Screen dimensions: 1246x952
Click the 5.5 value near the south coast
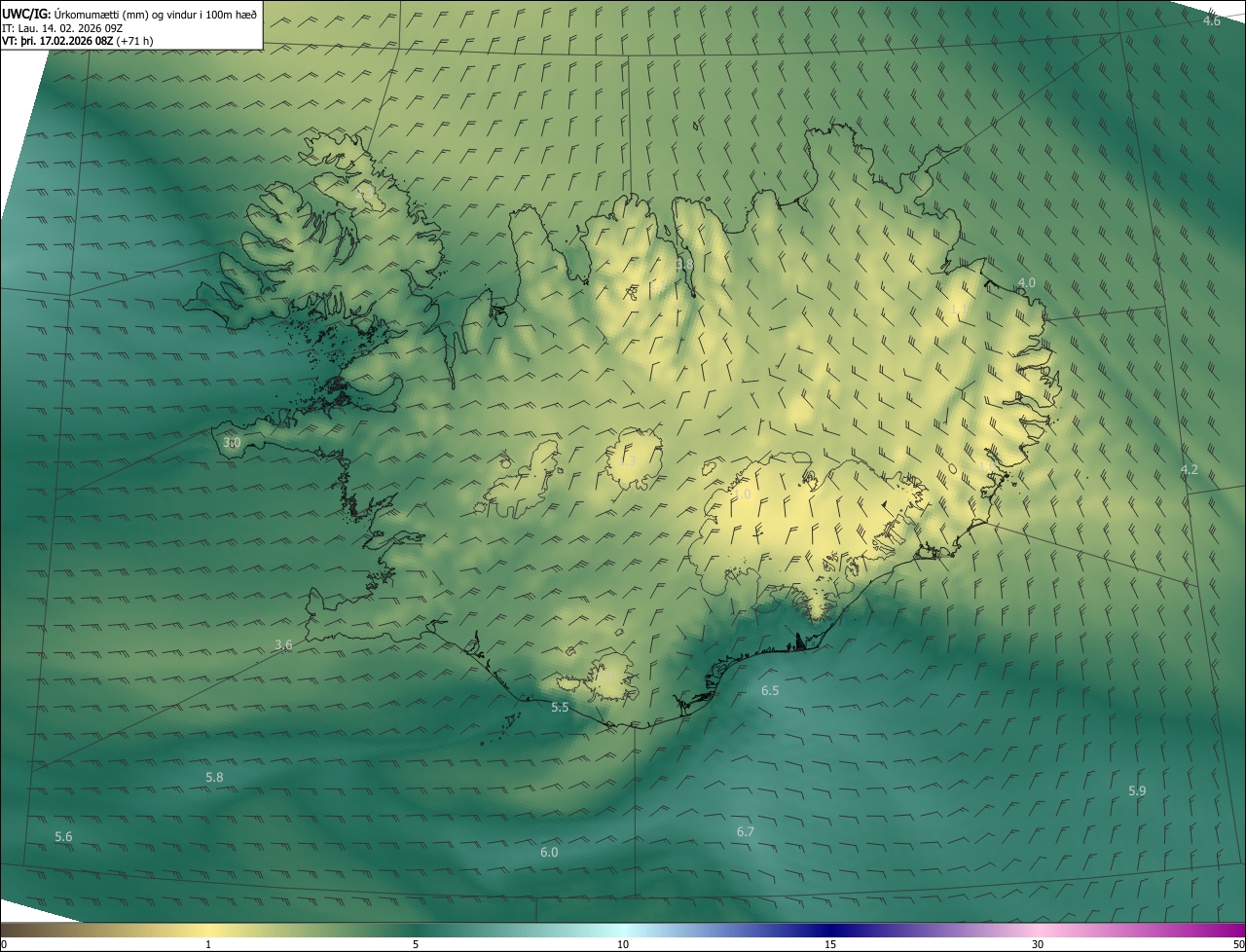[x=560, y=708]
